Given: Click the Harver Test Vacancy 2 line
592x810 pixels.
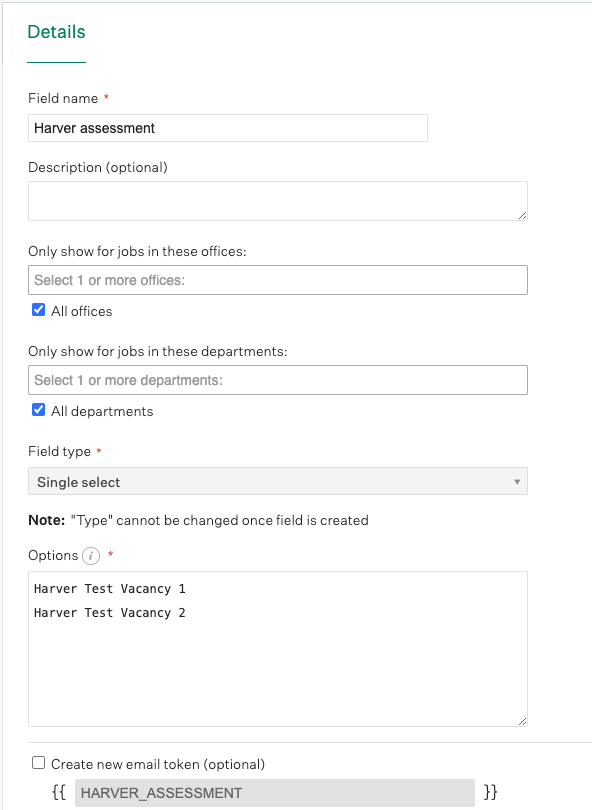Looking at the screenshot, I should click(x=110, y=613).
